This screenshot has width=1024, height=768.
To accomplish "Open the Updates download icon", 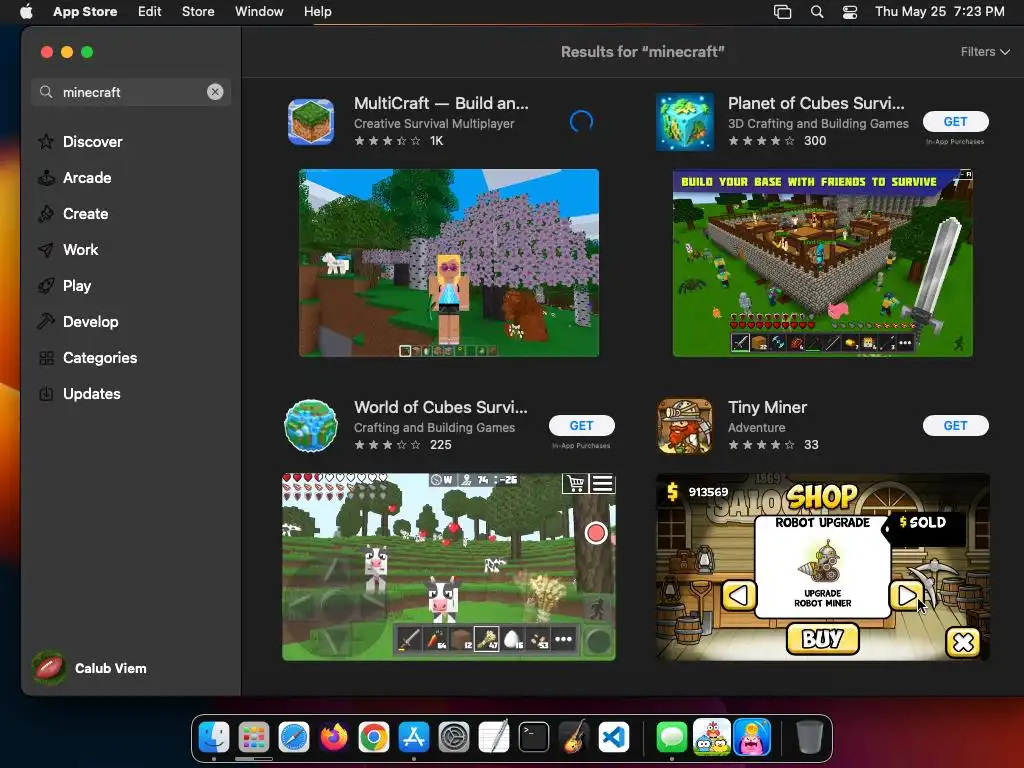I will 46,394.
